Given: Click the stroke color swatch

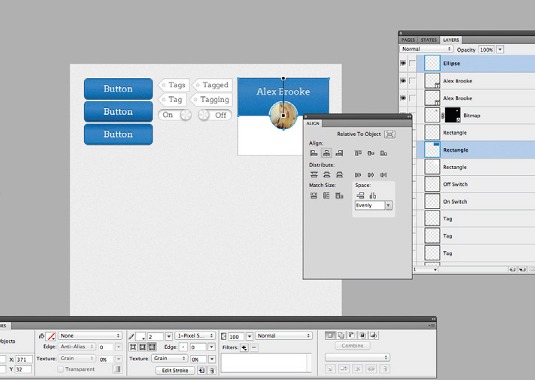Looking at the screenshot, I should (141, 336).
